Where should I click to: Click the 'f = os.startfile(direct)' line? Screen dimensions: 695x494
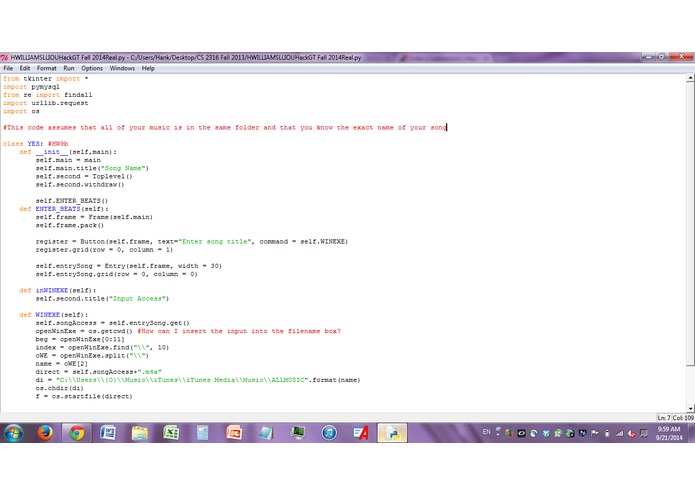(x=84, y=396)
